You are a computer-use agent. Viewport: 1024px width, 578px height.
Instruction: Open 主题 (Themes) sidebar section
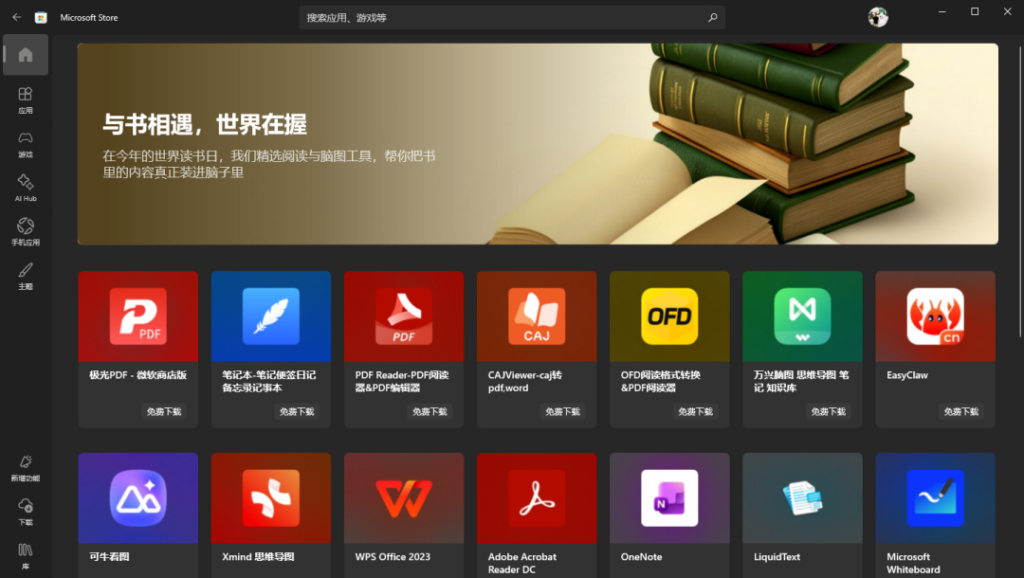point(25,276)
